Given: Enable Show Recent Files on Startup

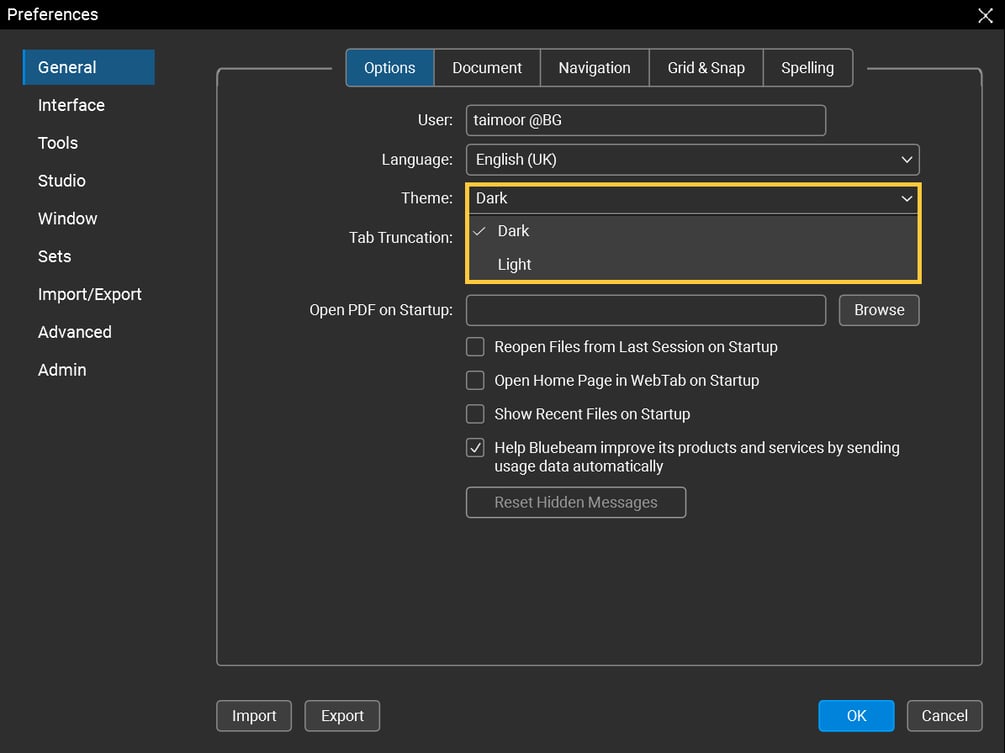Looking at the screenshot, I should pyautogui.click(x=475, y=413).
